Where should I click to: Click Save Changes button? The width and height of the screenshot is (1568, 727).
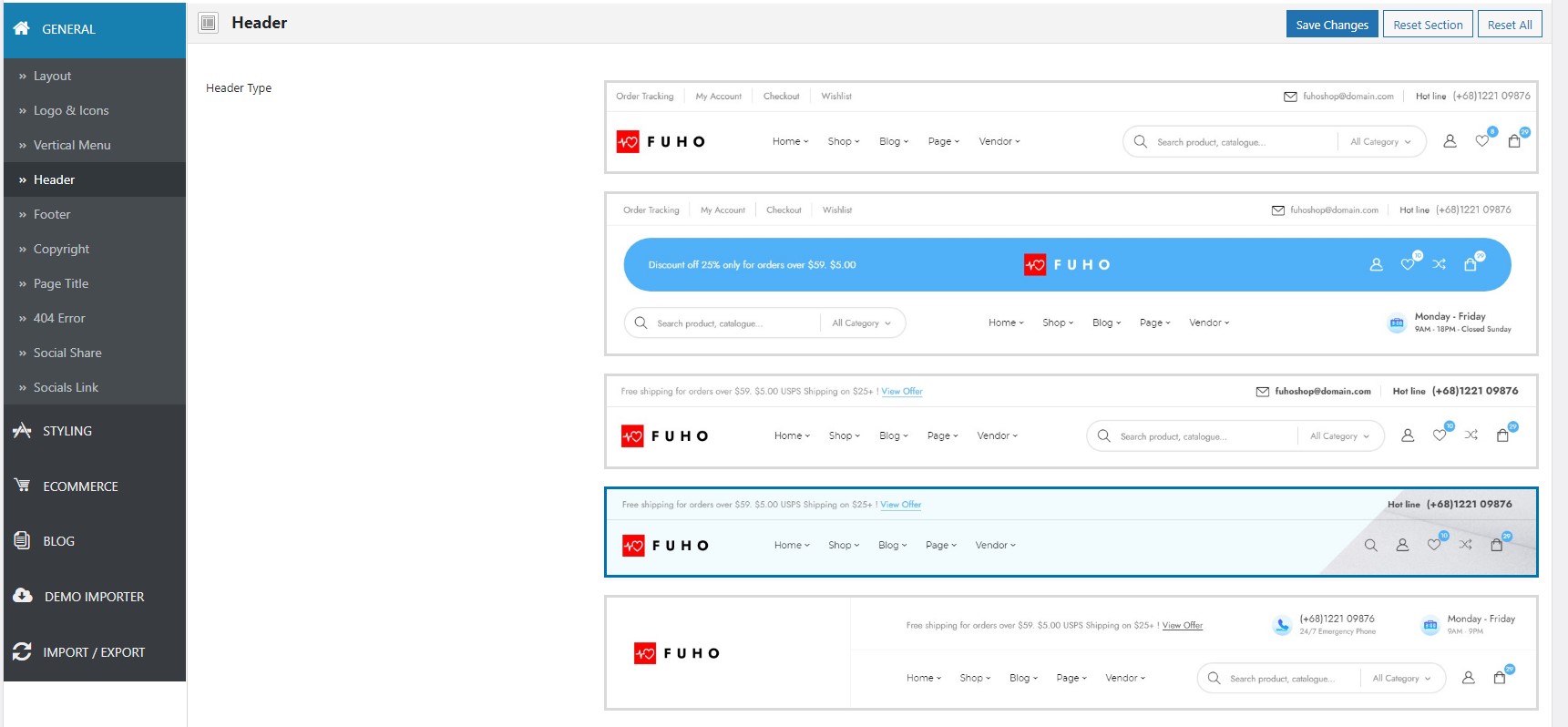1331,25
